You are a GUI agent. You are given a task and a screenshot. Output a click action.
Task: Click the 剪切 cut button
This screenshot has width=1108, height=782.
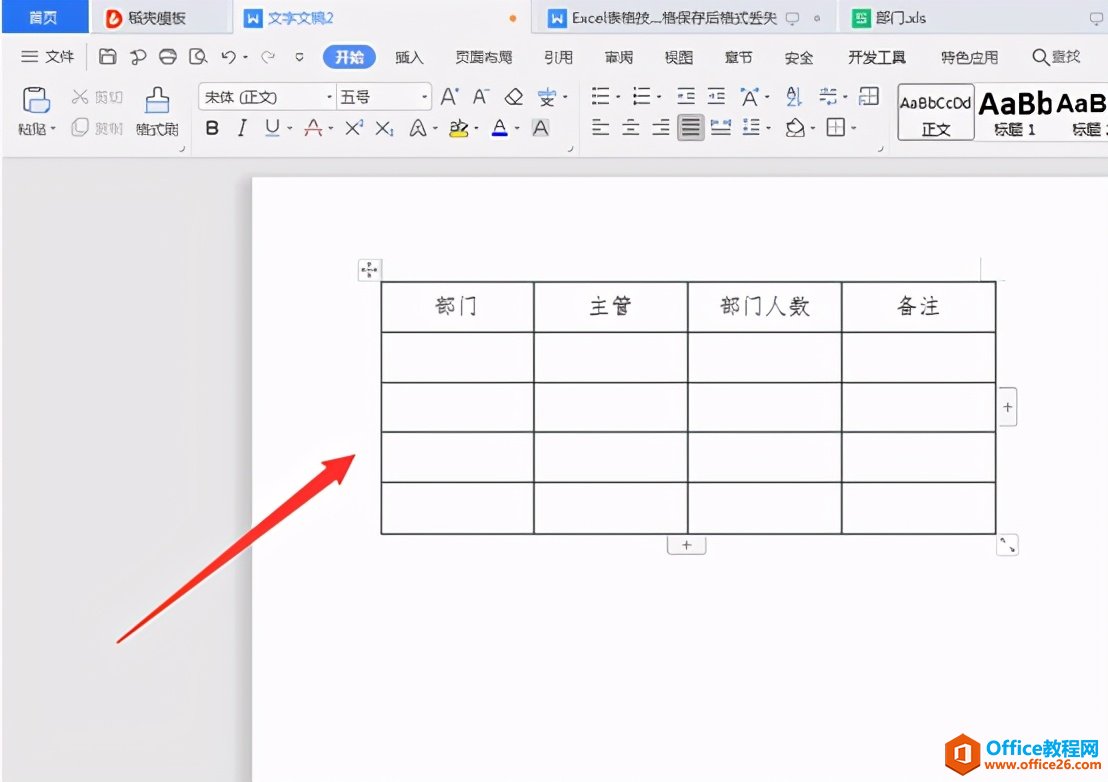click(x=98, y=97)
